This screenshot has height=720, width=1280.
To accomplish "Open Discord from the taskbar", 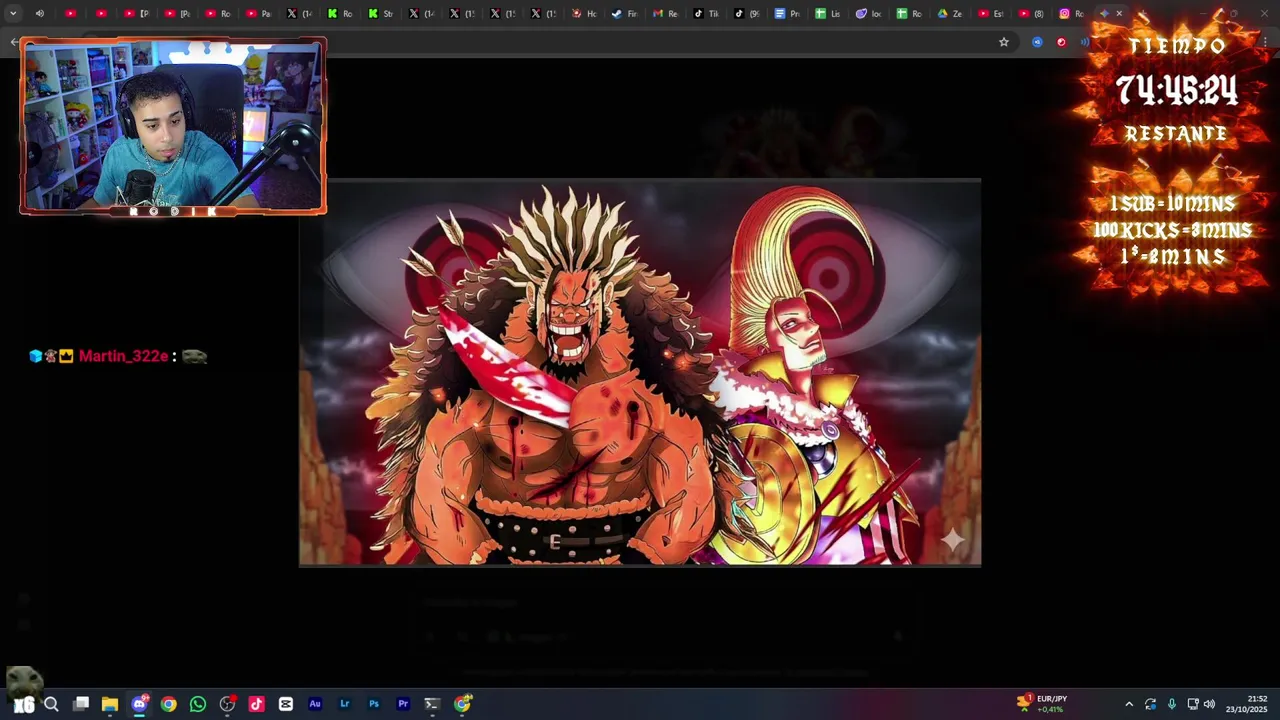I will pyautogui.click(x=139, y=704).
